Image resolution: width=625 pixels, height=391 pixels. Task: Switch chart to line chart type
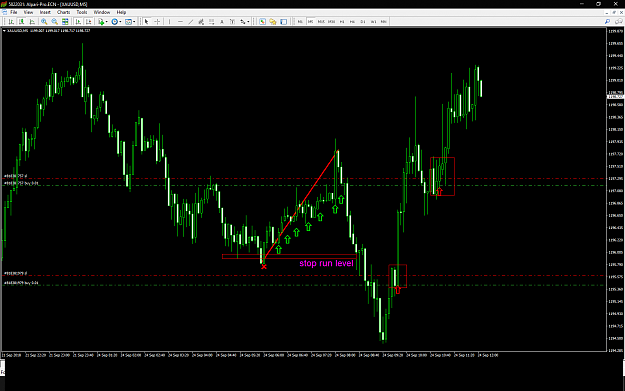tap(32, 22)
